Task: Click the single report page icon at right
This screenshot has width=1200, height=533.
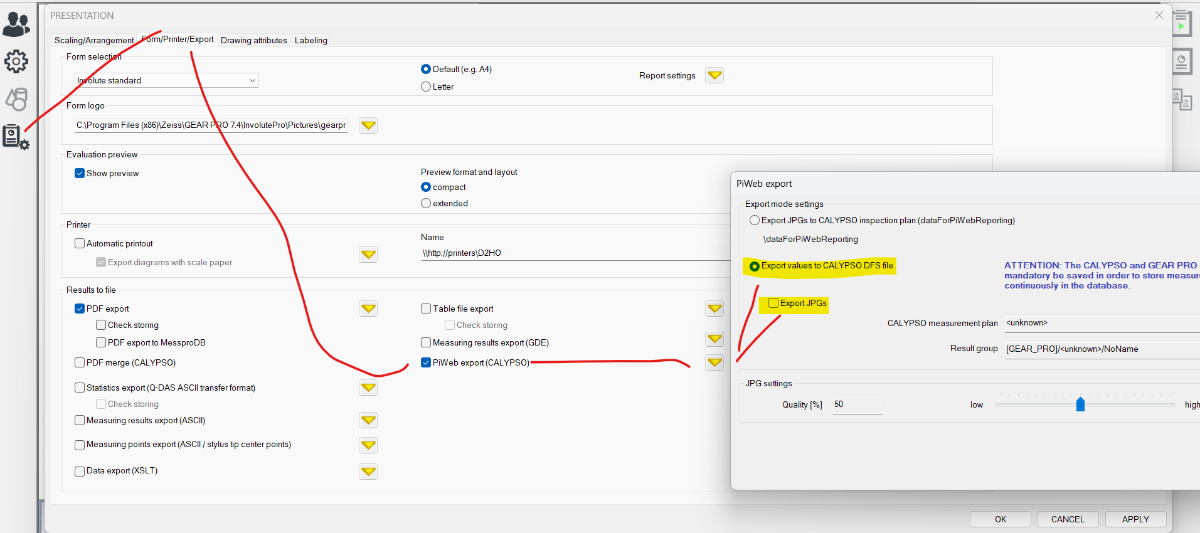Action: coord(1182,62)
